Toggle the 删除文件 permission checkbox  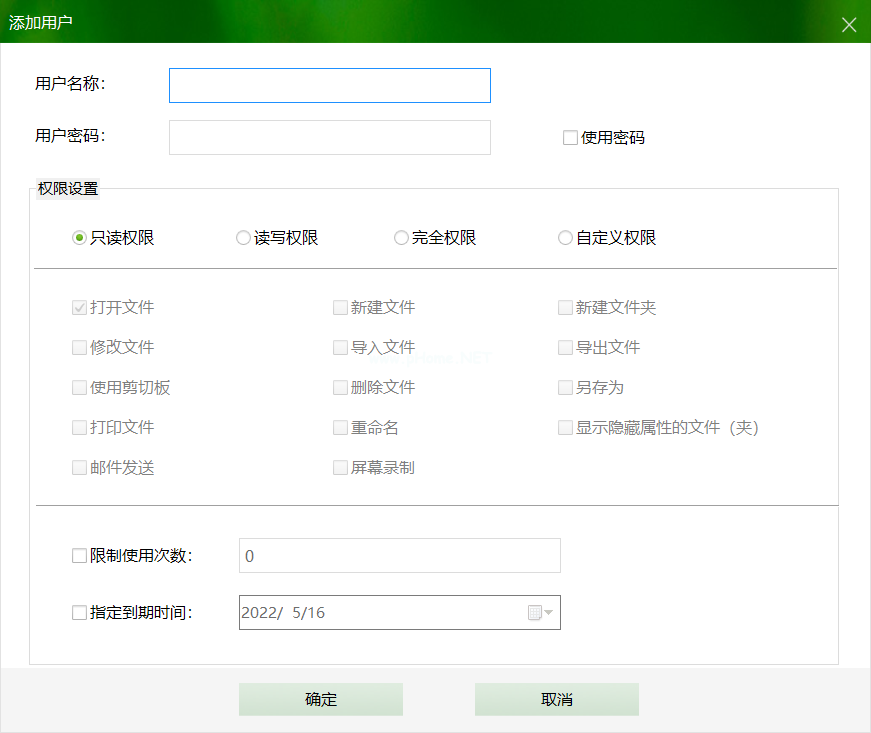tap(341, 388)
